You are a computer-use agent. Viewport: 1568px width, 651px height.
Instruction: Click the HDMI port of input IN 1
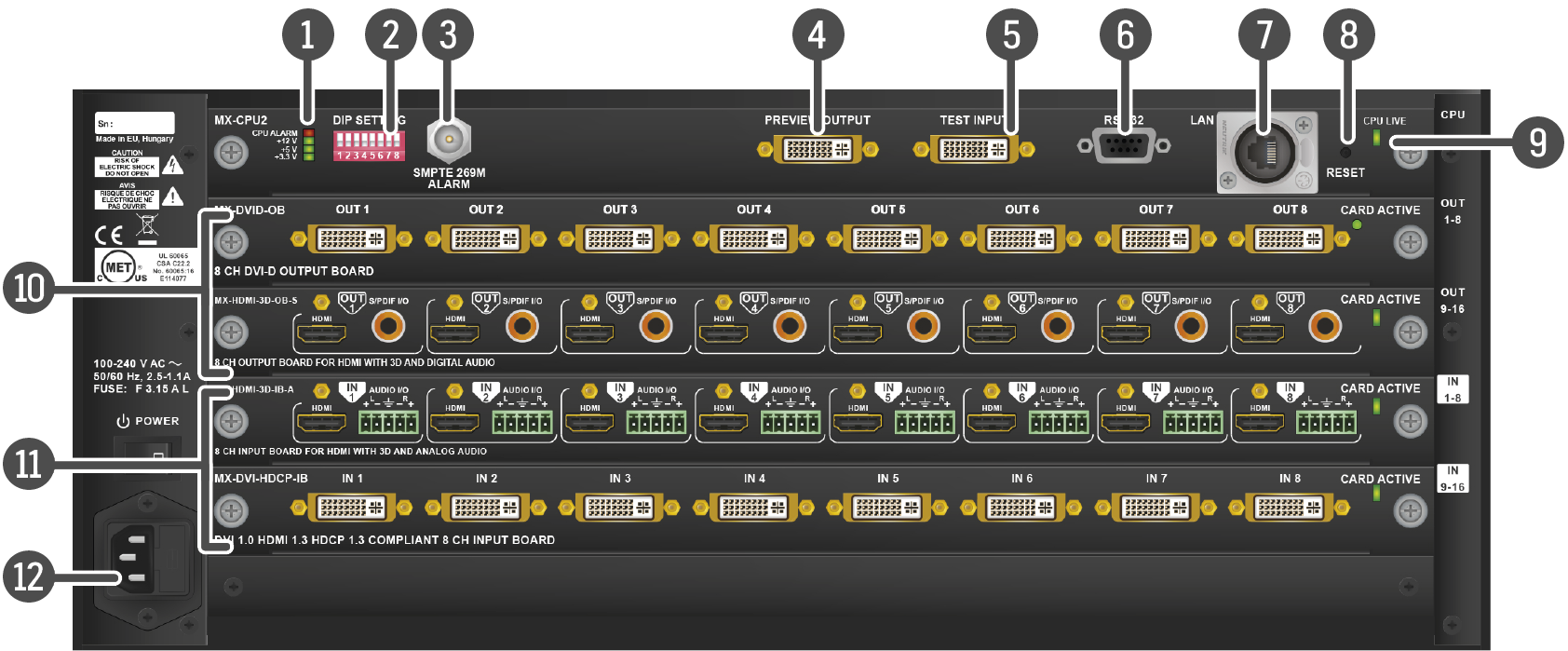[321, 424]
